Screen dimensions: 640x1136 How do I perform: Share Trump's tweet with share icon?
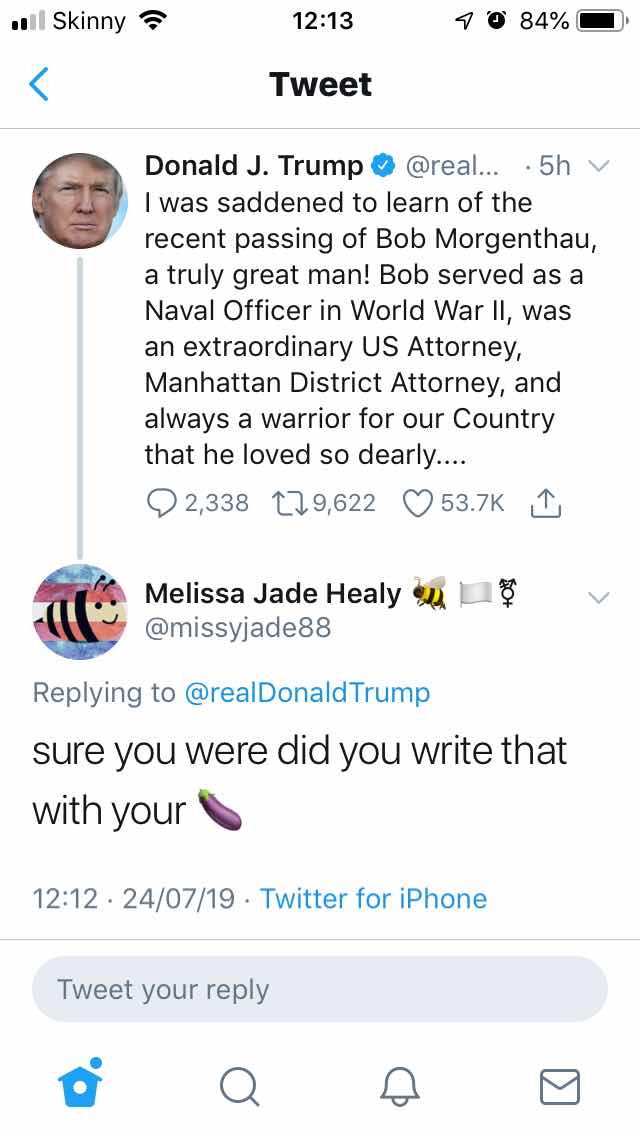(x=545, y=502)
